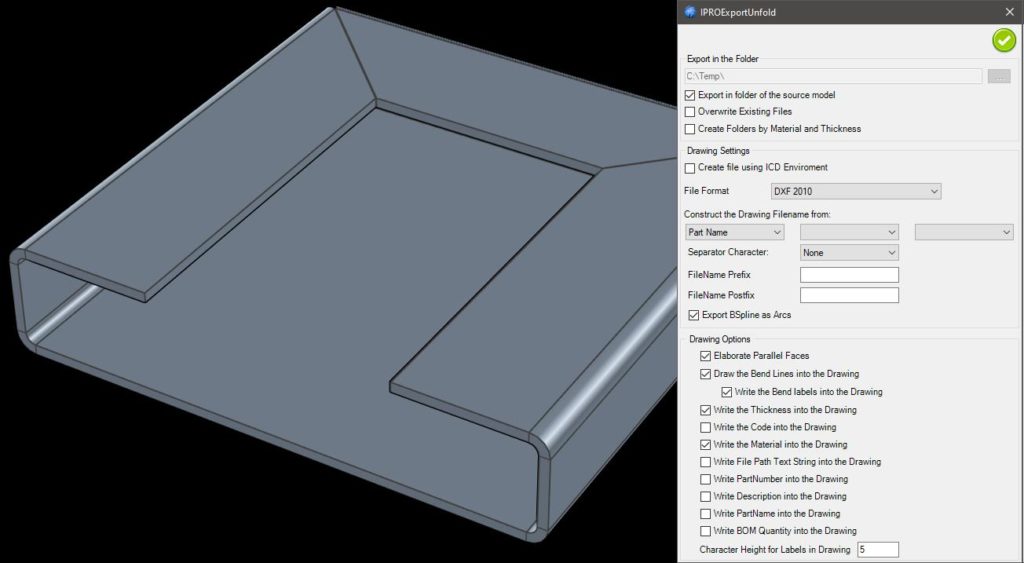This screenshot has width=1024, height=563.
Task: Enable Write File Path Text String option
Action: click(705, 462)
